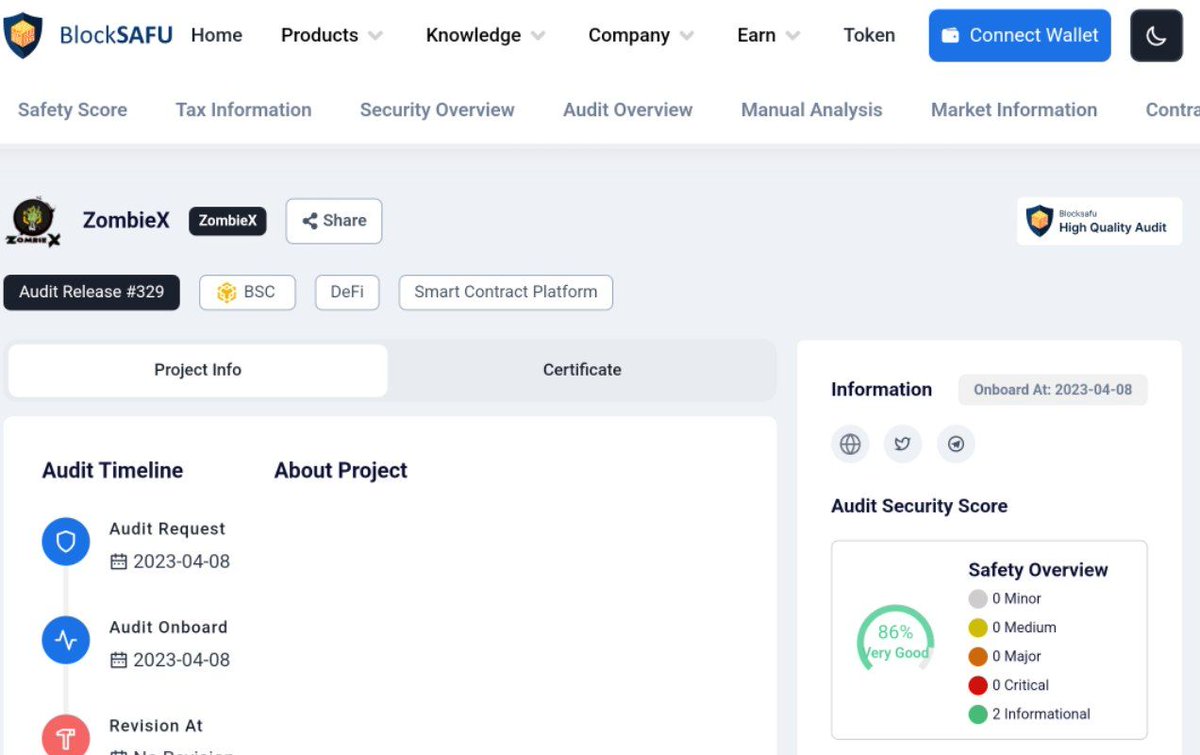Open the project Telegram icon

[956, 444]
